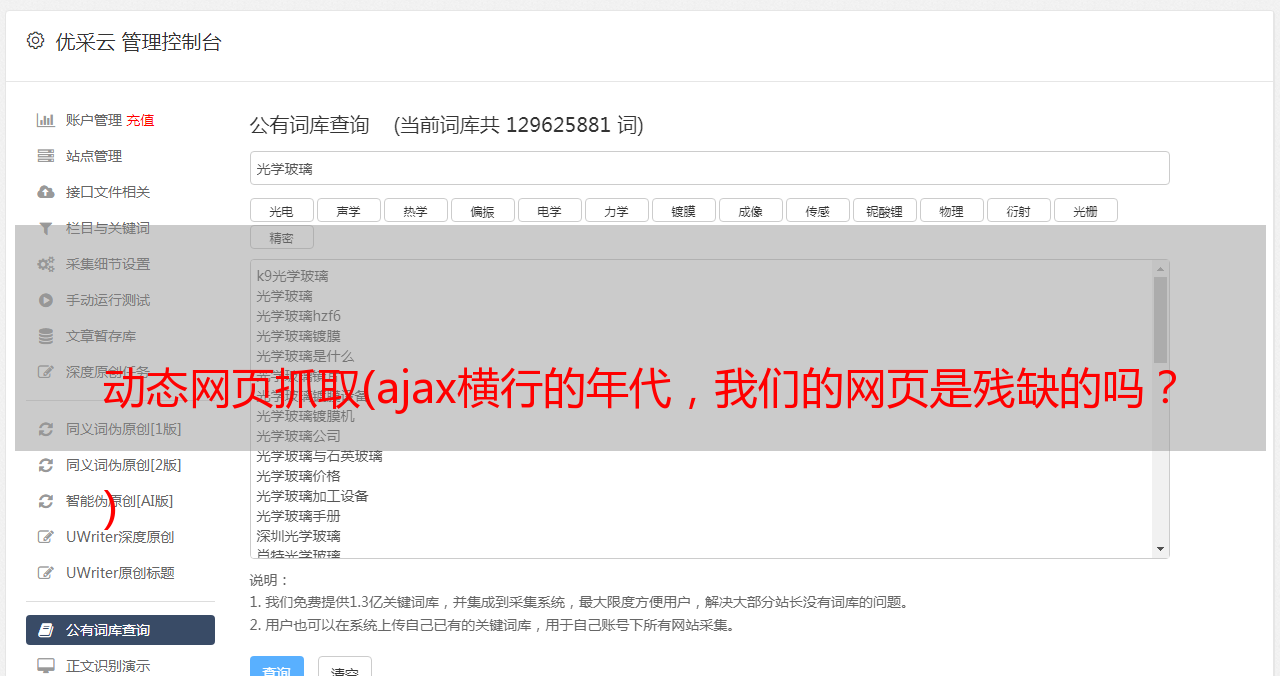The height and width of the screenshot is (676, 1280).
Task: Open the 公有词库查询 menu item
Action: pos(120,630)
